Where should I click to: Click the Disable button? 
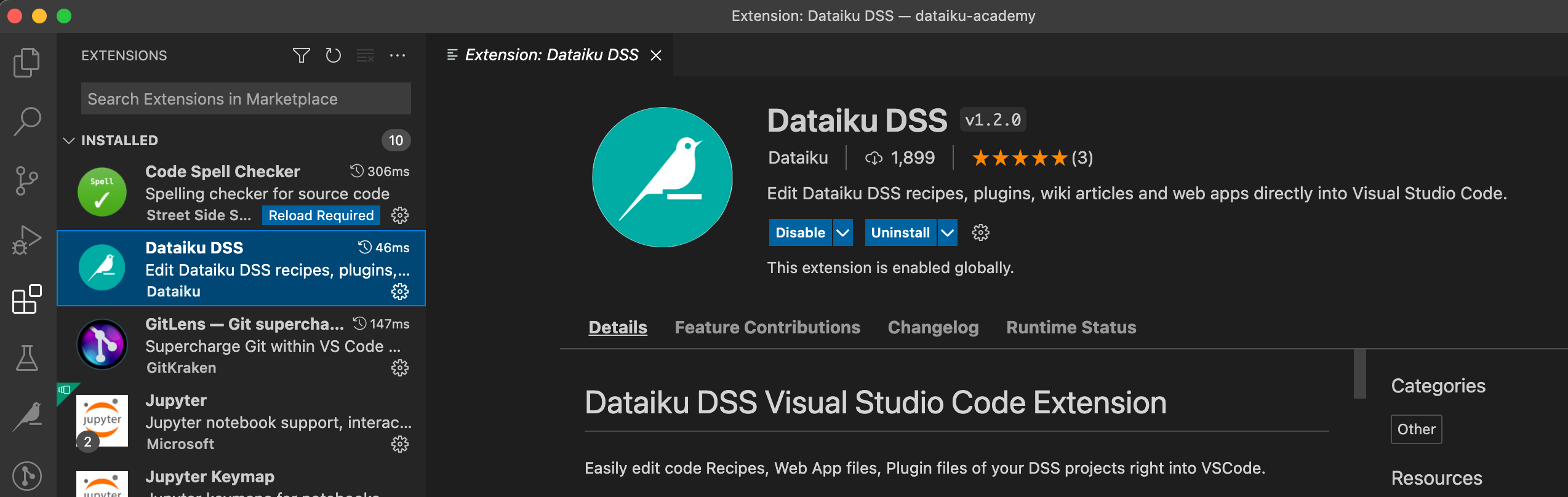800,233
